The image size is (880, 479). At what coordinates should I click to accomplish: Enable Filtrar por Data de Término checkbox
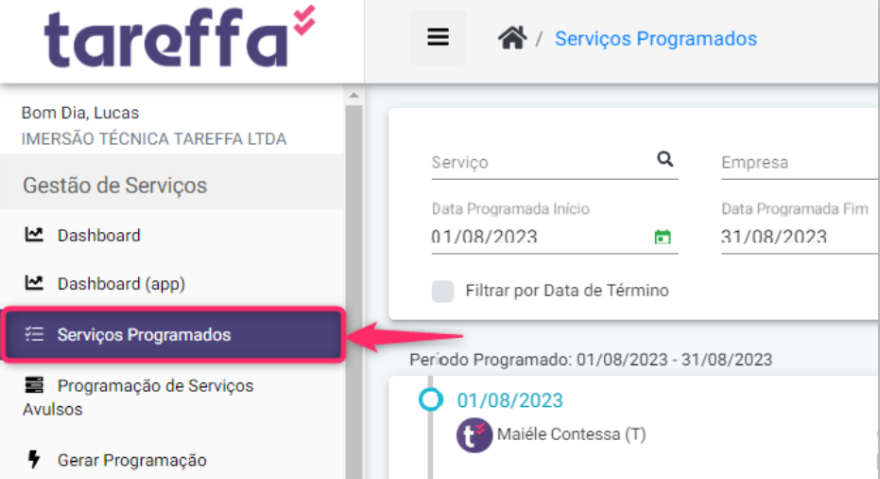(x=442, y=291)
